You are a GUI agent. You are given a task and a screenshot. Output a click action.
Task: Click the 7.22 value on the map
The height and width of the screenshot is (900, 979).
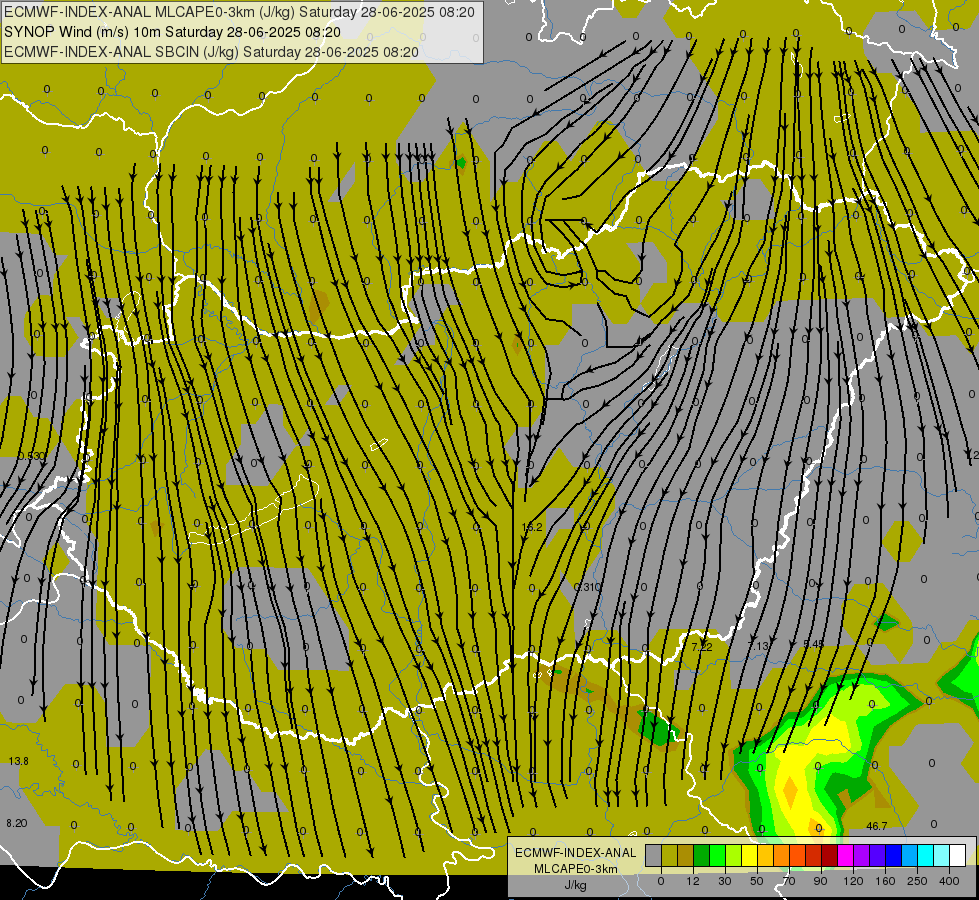coord(702,647)
